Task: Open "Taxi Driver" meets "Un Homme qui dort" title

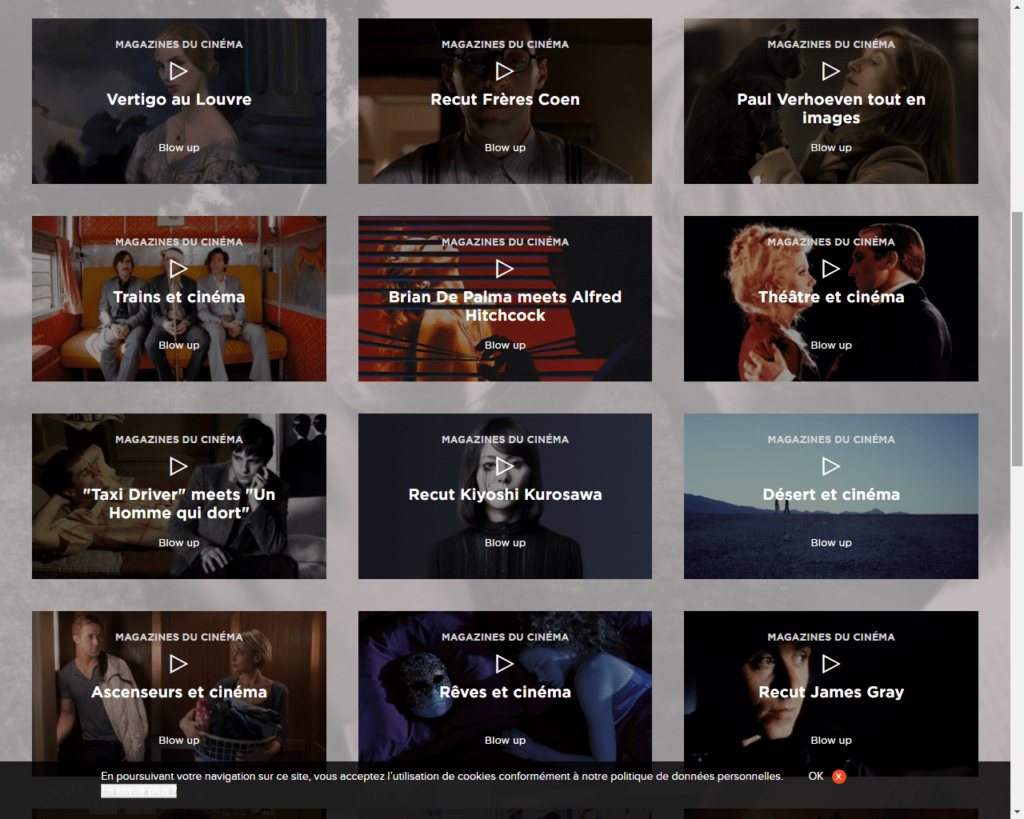Action: (179, 504)
